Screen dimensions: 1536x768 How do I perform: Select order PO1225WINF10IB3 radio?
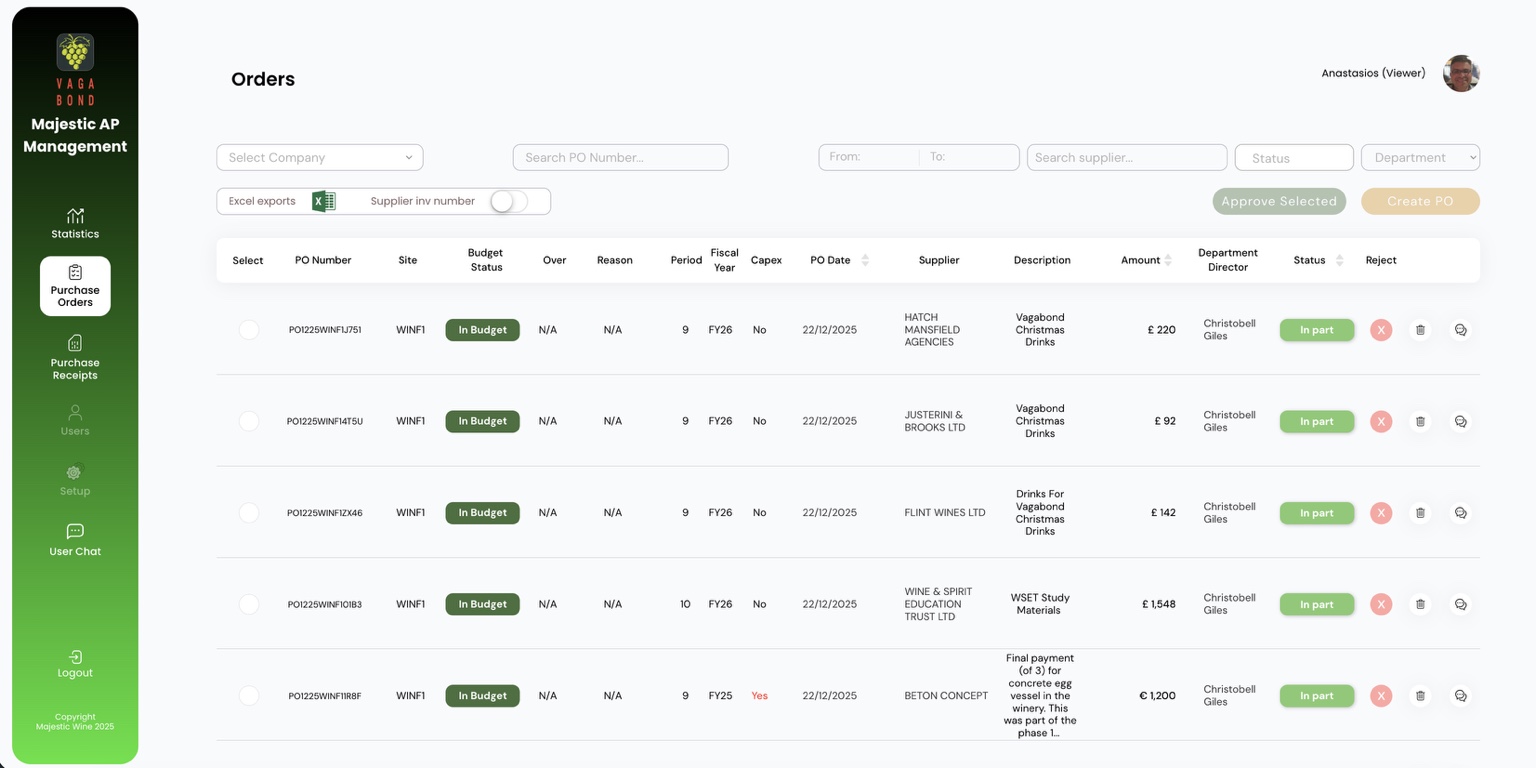[x=249, y=604]
